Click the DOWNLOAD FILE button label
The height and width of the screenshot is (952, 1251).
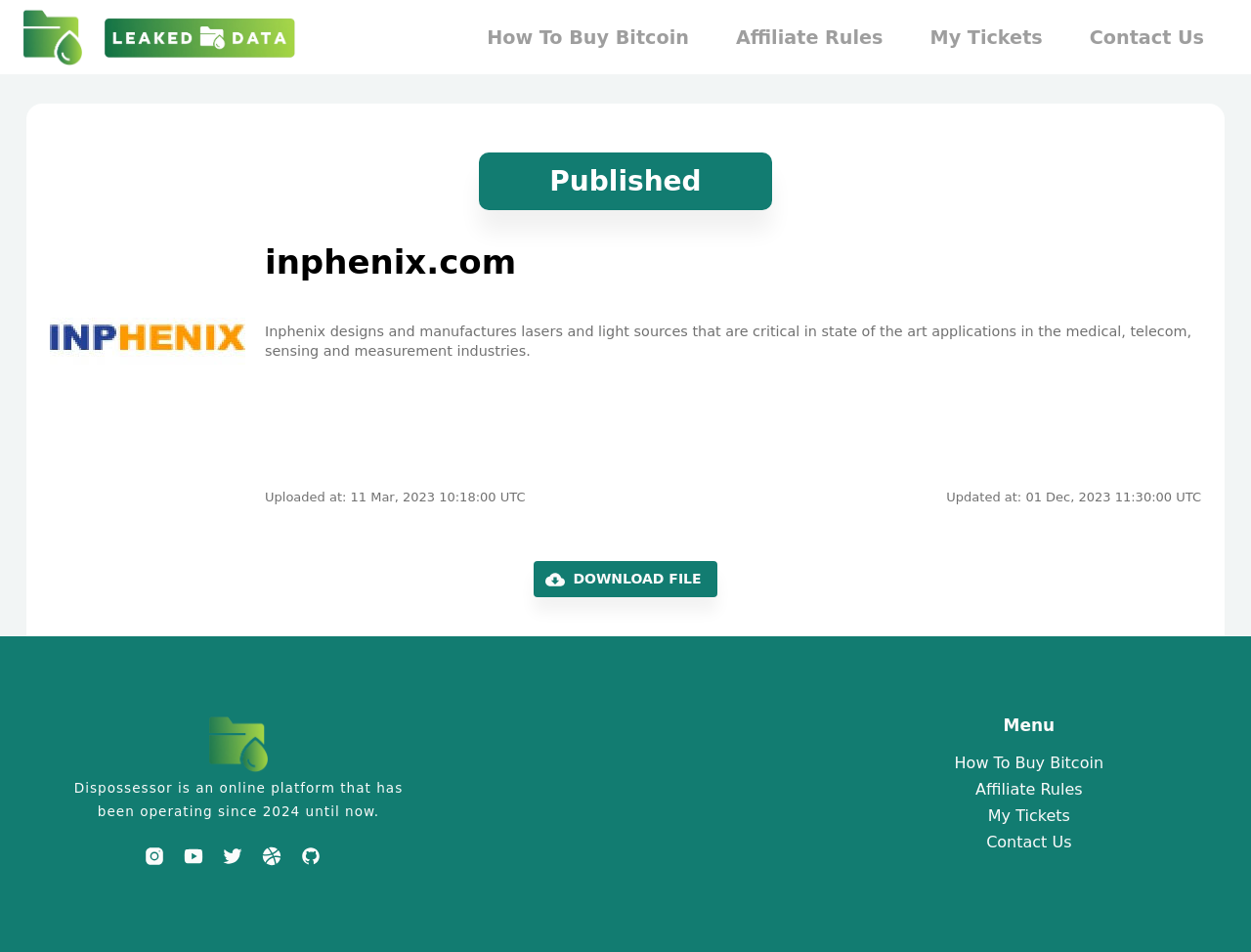[x=637, y=580]
